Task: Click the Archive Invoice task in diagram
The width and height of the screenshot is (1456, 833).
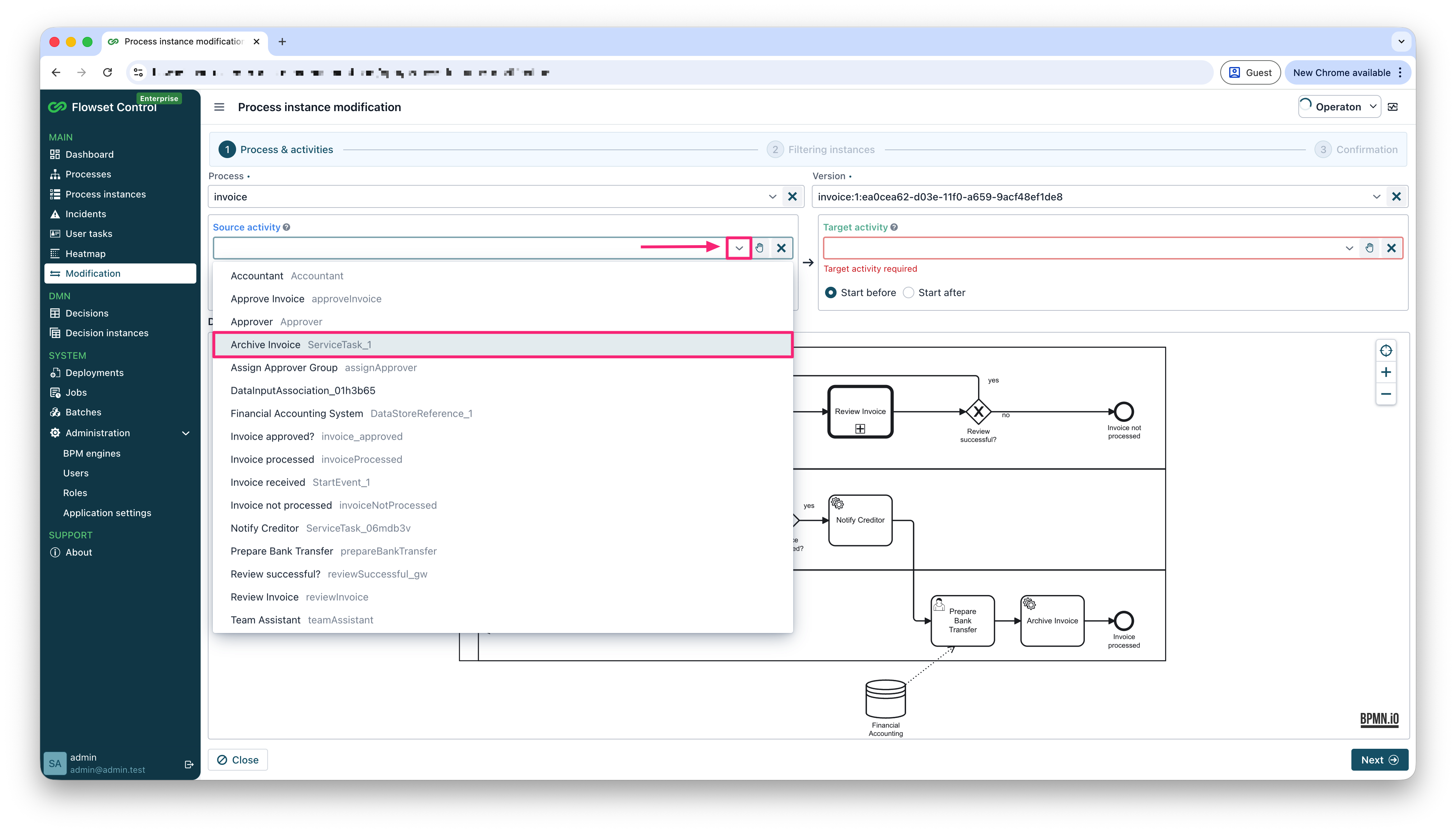Action: point(1052,621)
